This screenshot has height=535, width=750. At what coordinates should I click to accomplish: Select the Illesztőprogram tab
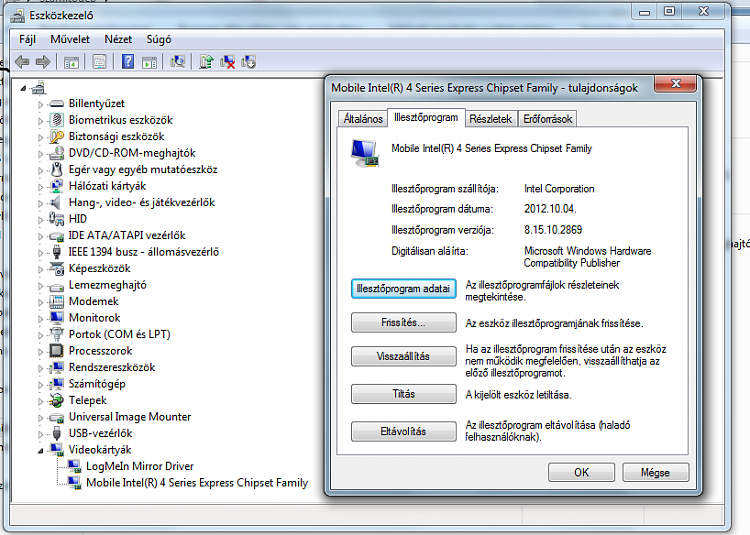coord(426,117)
